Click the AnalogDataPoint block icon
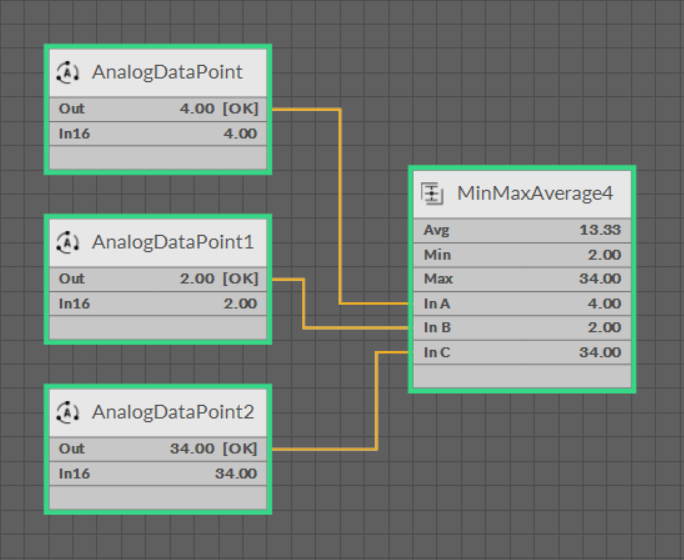 [68, 72]
